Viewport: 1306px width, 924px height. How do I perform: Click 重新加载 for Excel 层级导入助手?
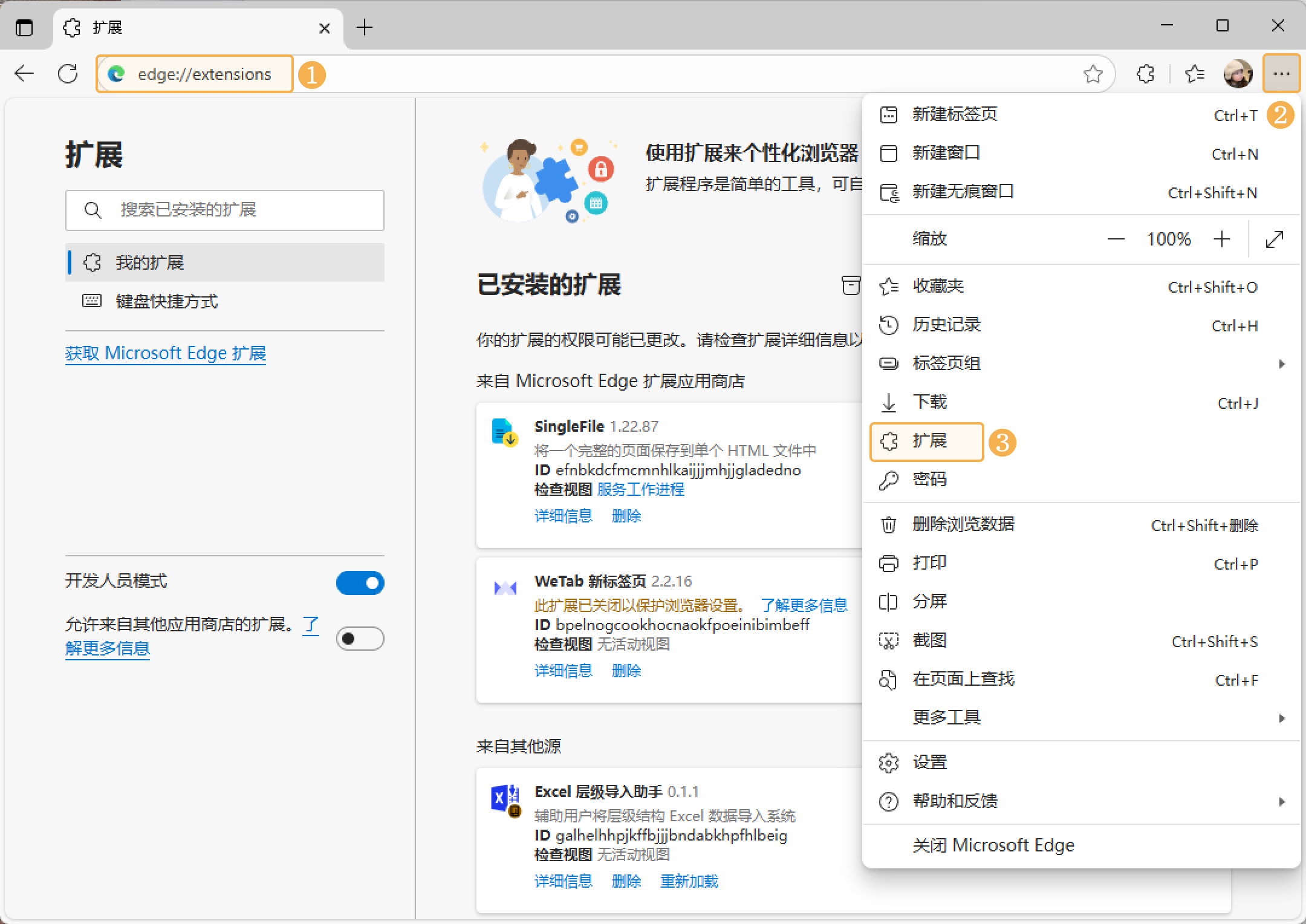pyautogui.click(x=689, y=881)
